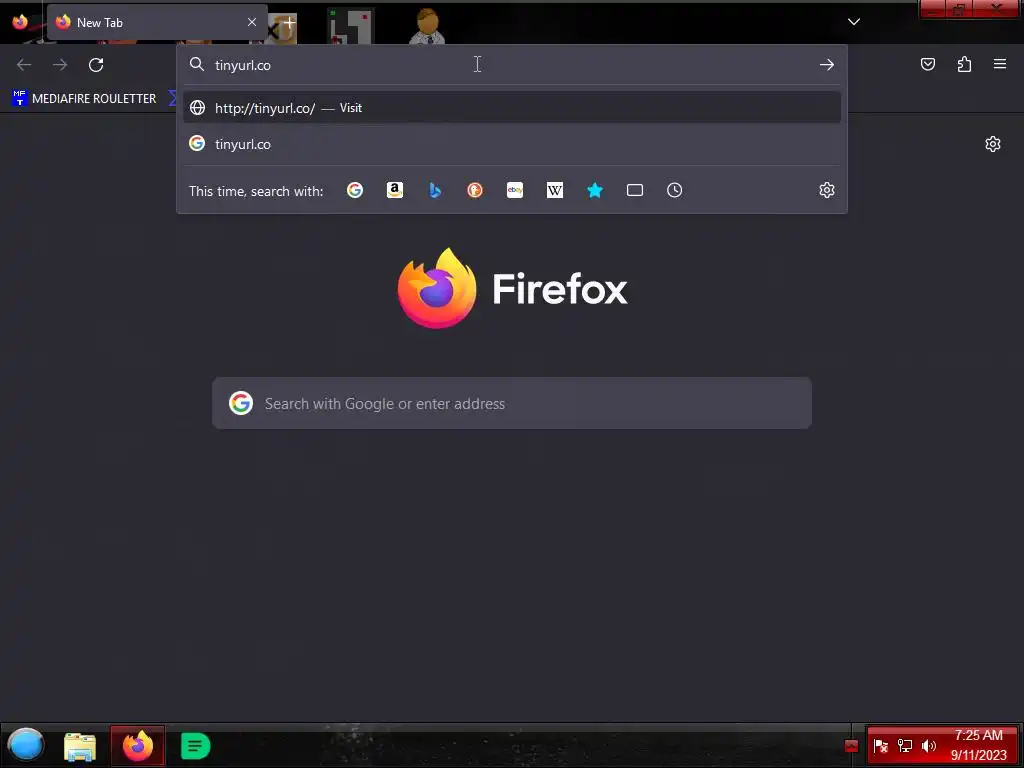Image resolution: width=1024 pixels, height=768 pixels.
Task: Open File Explorer from the taskbar
Action: coord(80,746)
